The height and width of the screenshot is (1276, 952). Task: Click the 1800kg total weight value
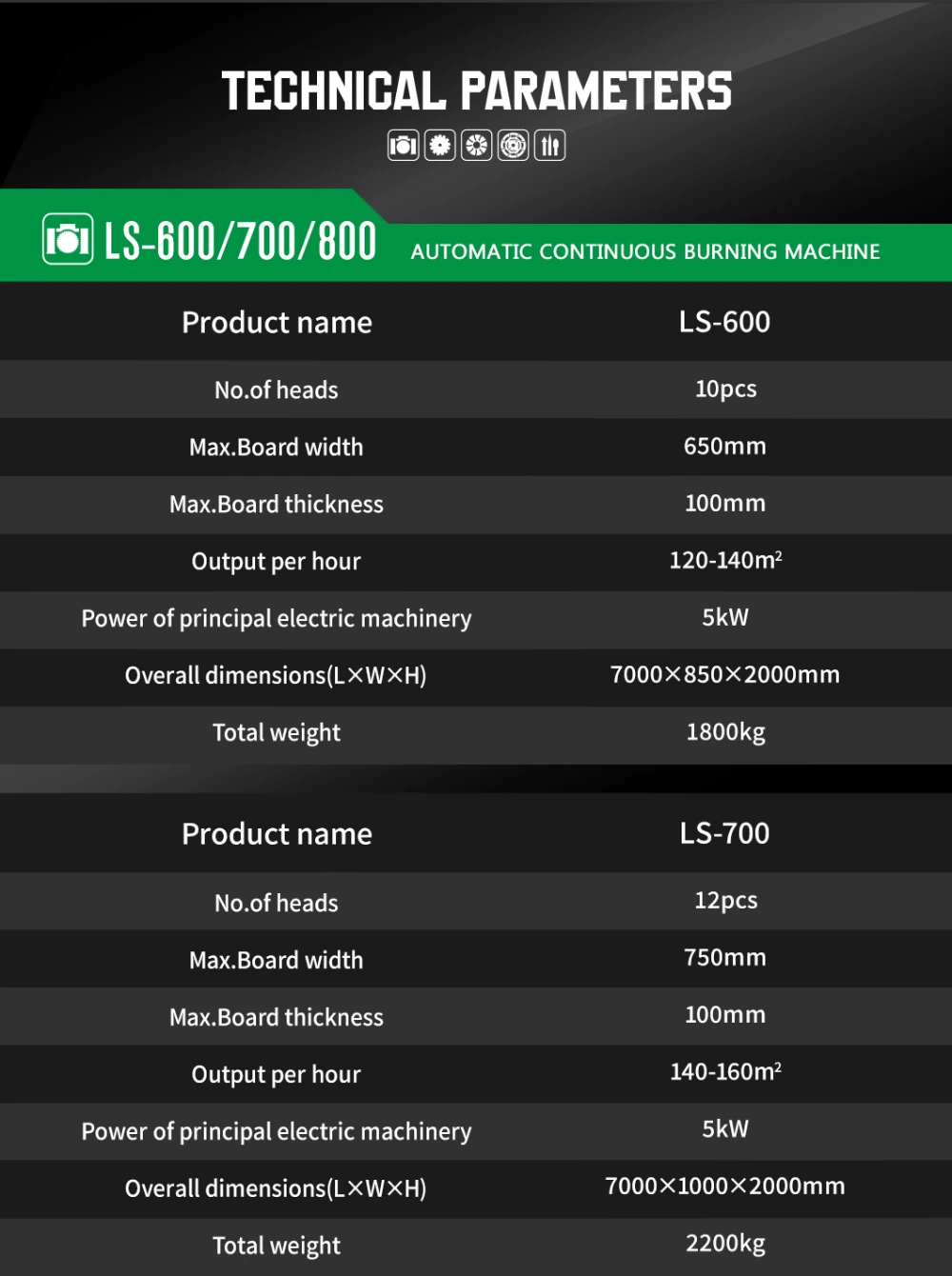point(725,731)
